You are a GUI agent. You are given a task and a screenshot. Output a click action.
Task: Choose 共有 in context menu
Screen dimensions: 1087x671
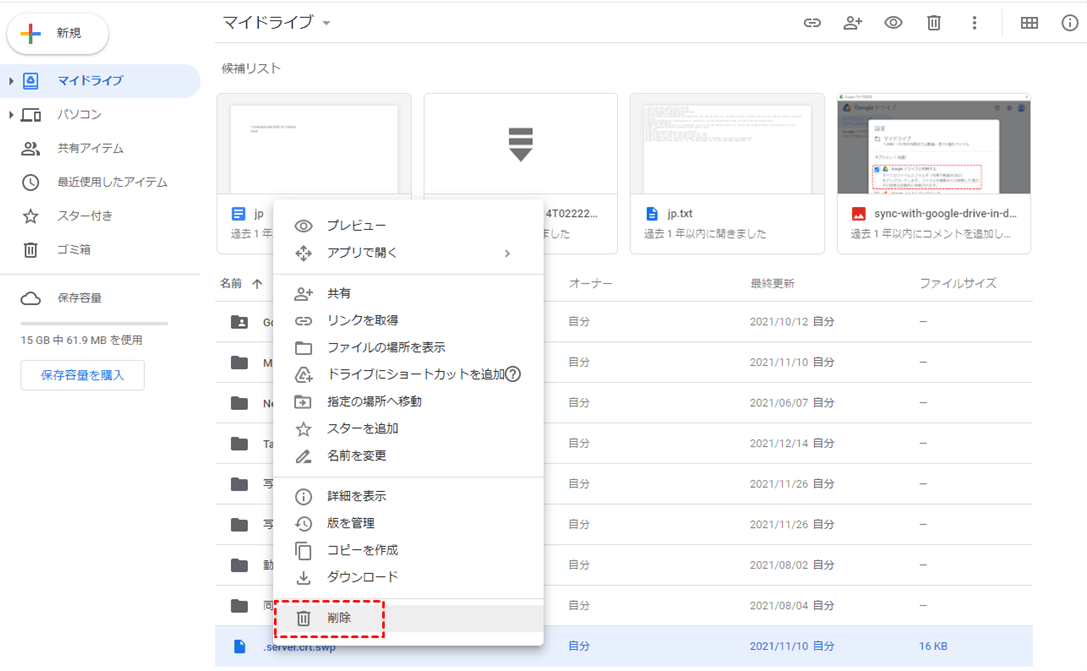(x=408, y=293)
